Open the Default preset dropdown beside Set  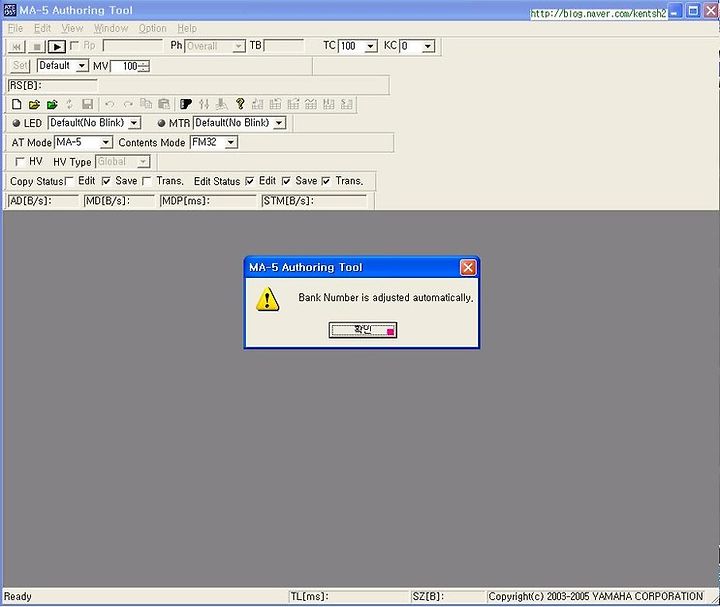[82, 66]
